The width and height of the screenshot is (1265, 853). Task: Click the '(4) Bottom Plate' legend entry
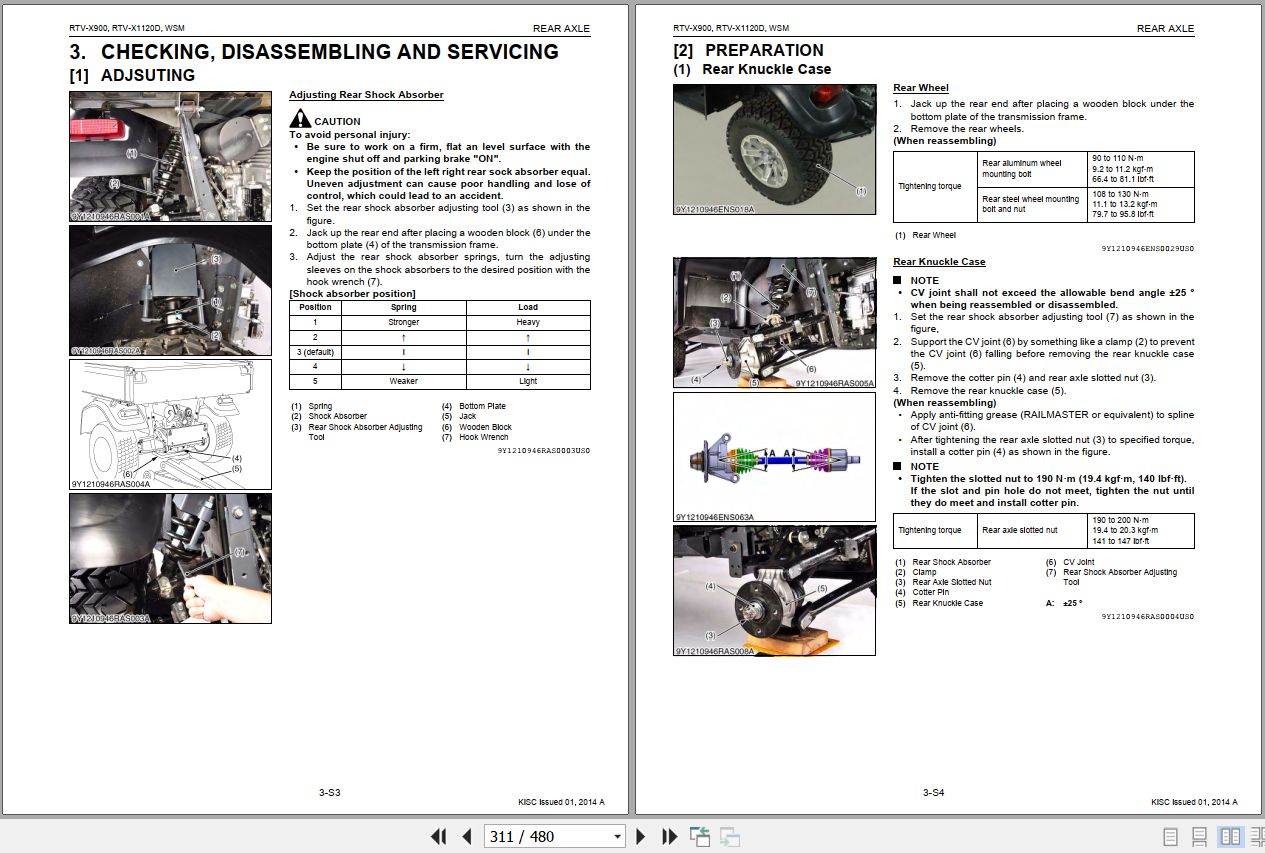tap(474, 406)
